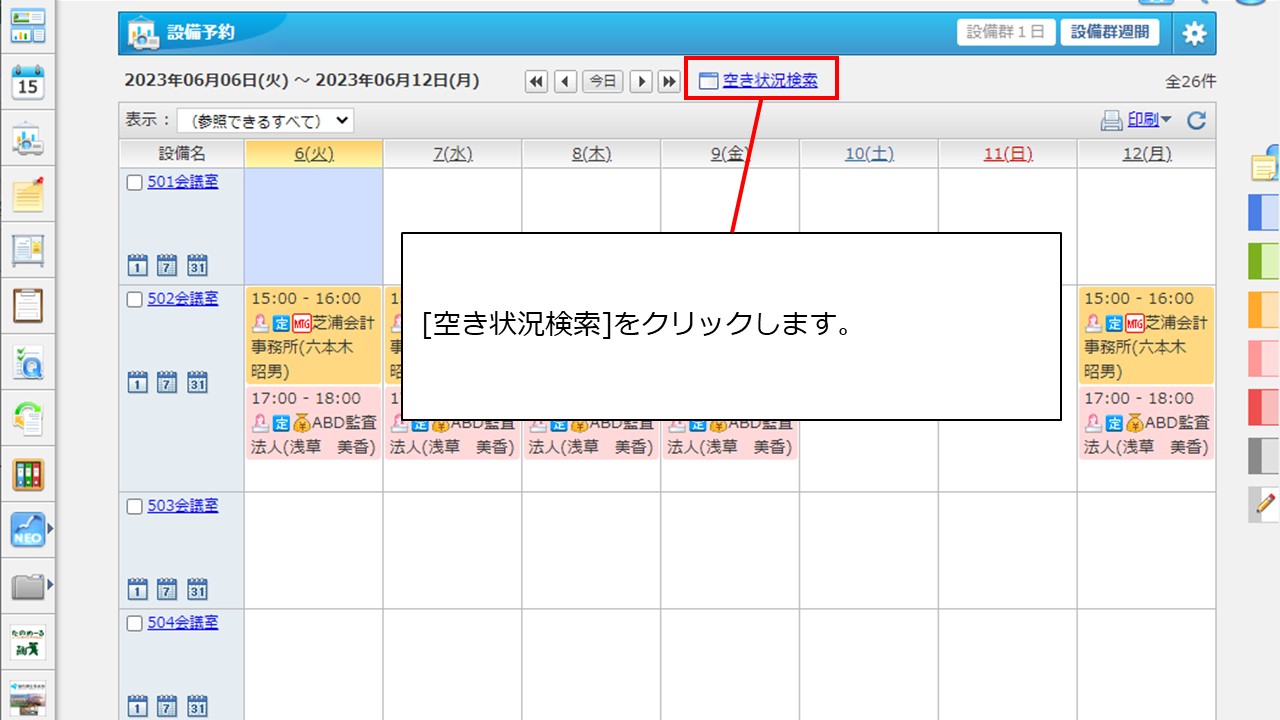Click the 空き状況検索 link
The height and width of the screenshot is (720, 1280).
pos(769,81)
